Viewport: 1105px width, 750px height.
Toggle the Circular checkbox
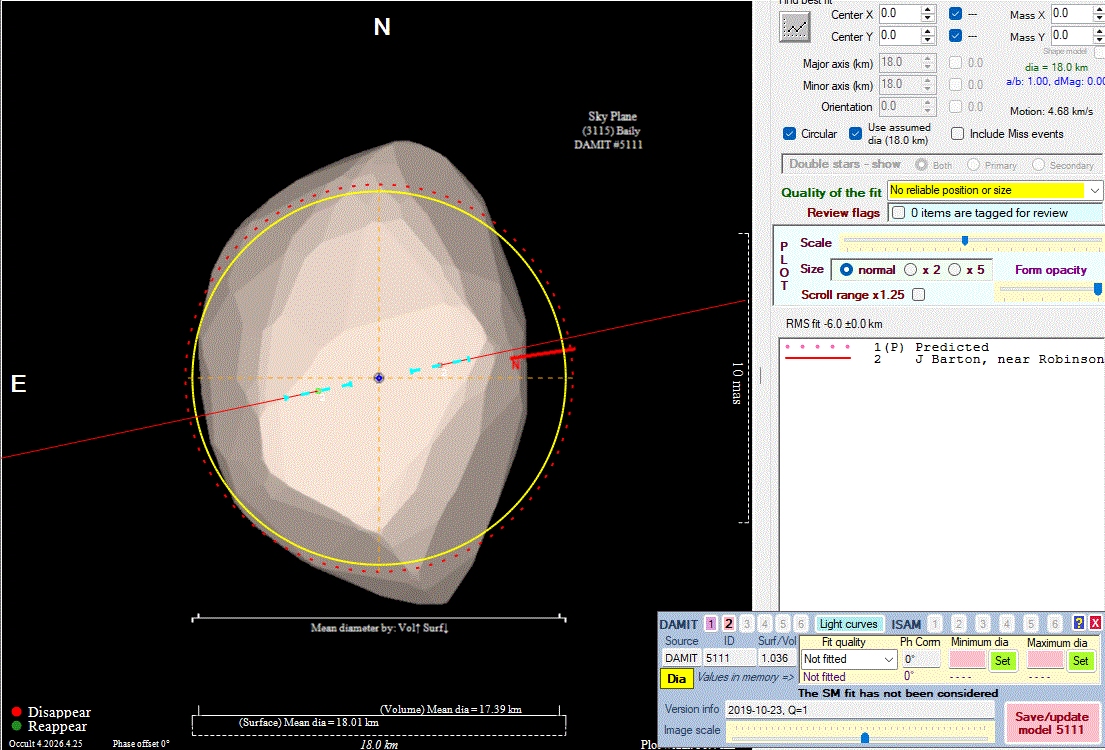click(x=790, y=133)
